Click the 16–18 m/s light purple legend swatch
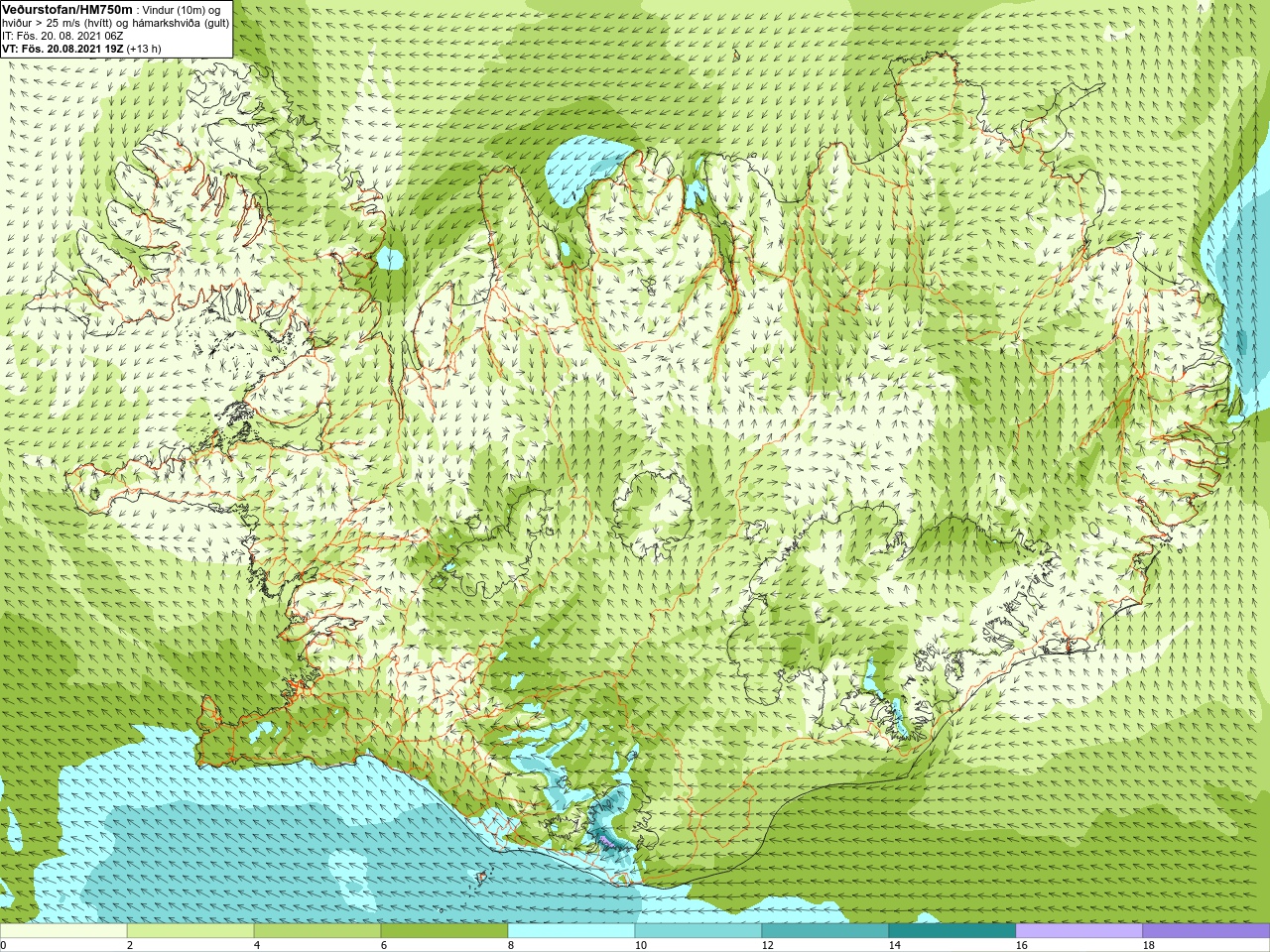The height and width of the screenshot is (952, 1270). coord(1079,931)
